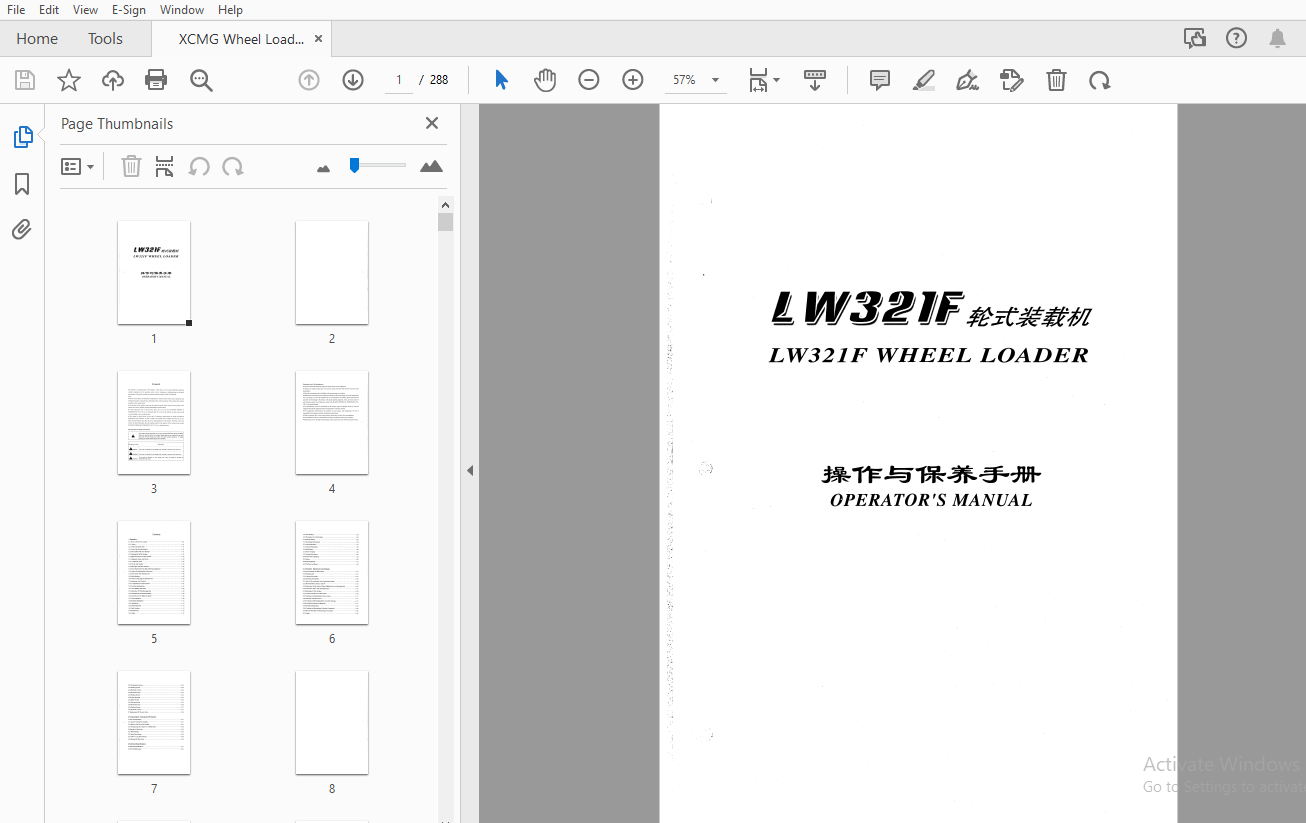Zoom out with minus button
1306x823 pixels.
(x=589, y=80)
